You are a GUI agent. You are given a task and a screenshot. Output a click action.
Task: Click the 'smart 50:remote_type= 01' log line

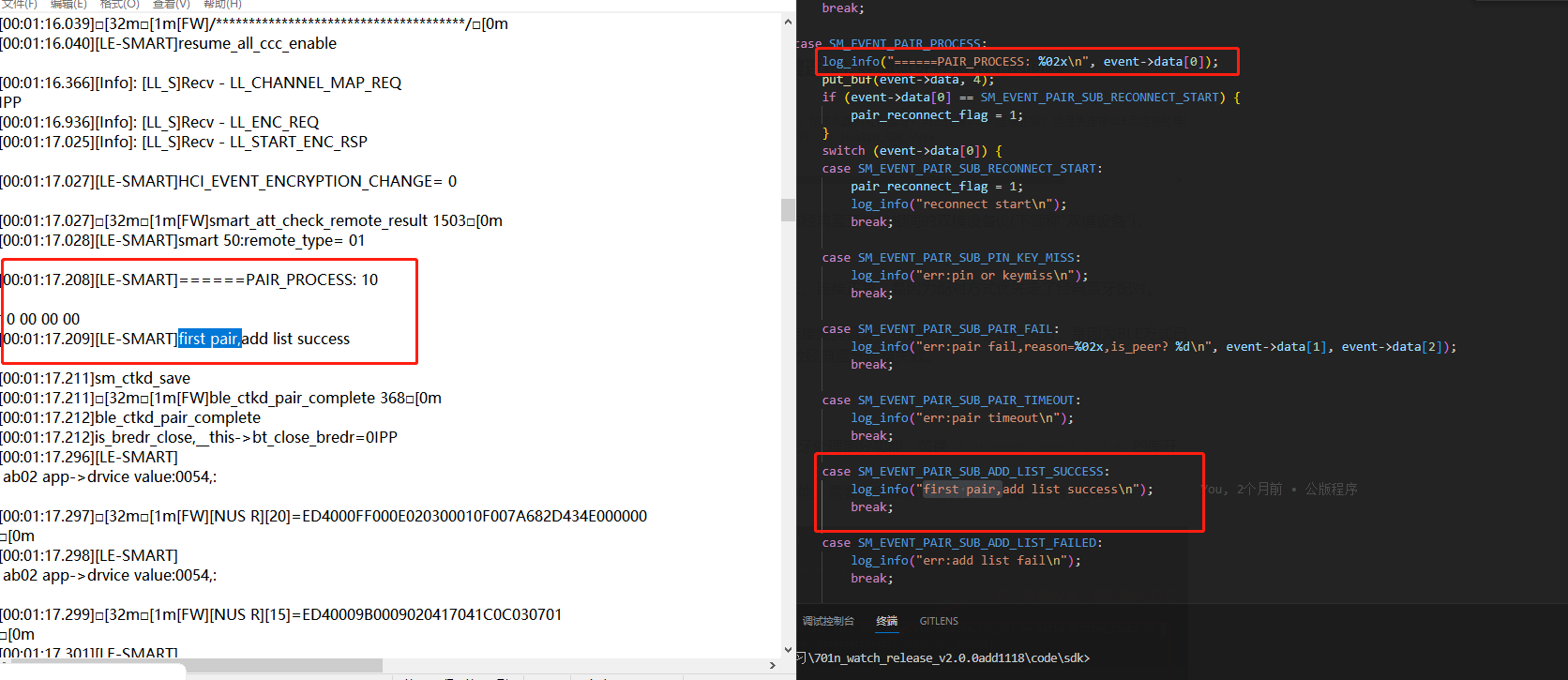[x=183, y=240]
